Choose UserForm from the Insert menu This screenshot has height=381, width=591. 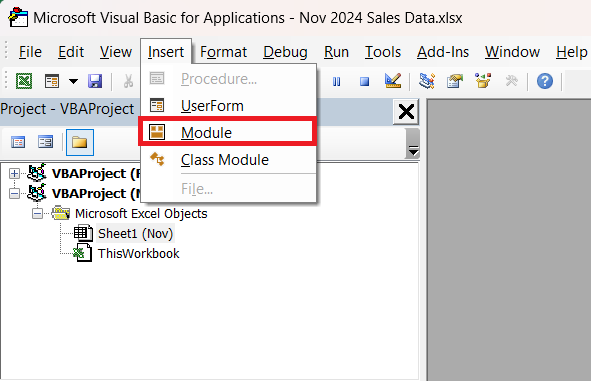tap(228, 106)
